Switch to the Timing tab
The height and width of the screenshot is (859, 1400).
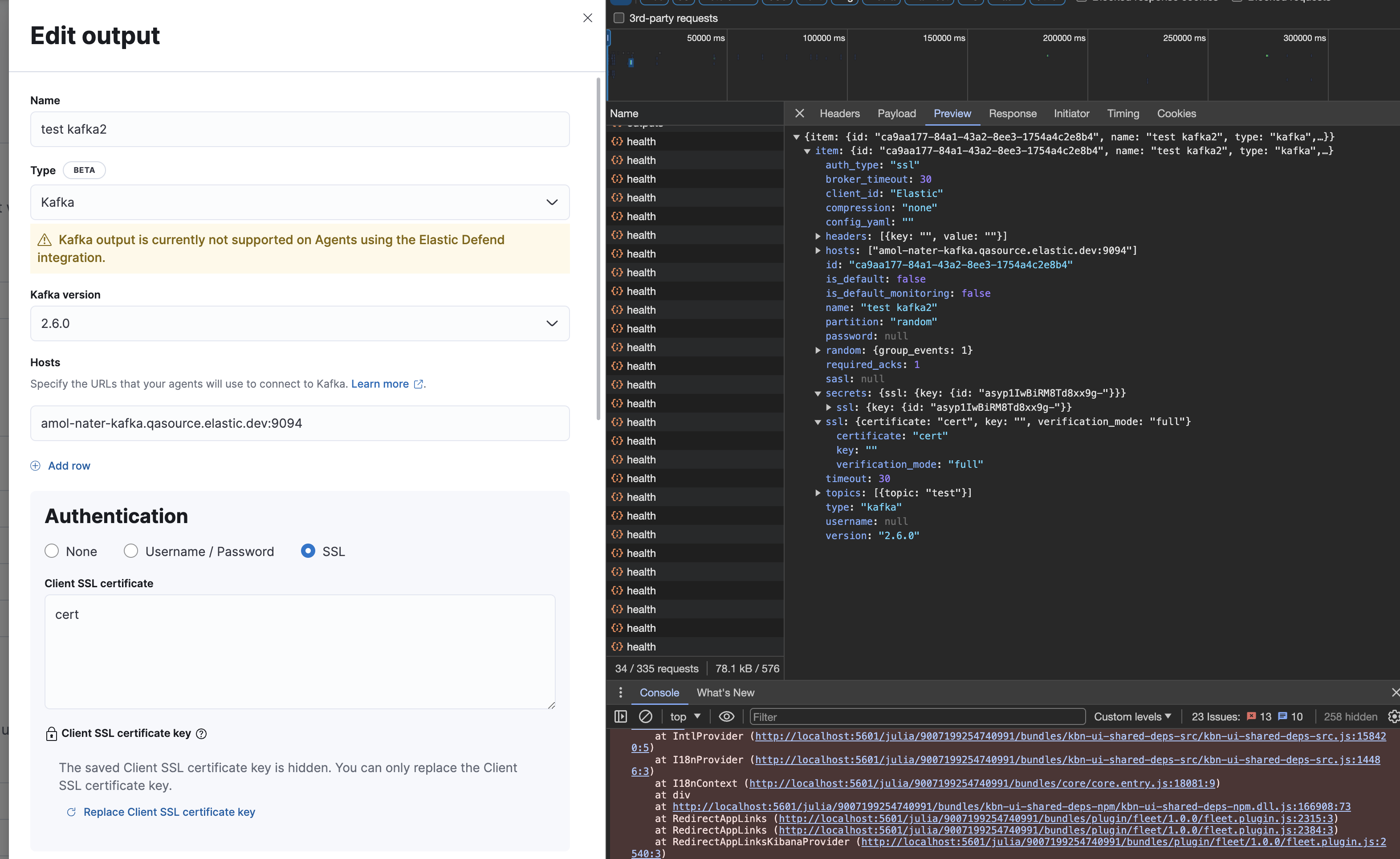pyautogui.click(x=1123, y=113)
